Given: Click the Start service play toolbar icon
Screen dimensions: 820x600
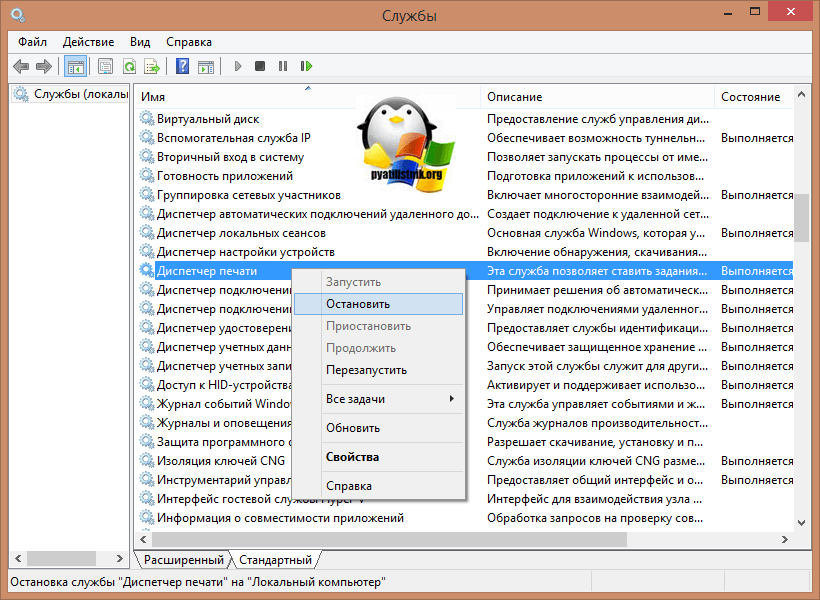Looking at the screenshot, I should tap(238, 67).
